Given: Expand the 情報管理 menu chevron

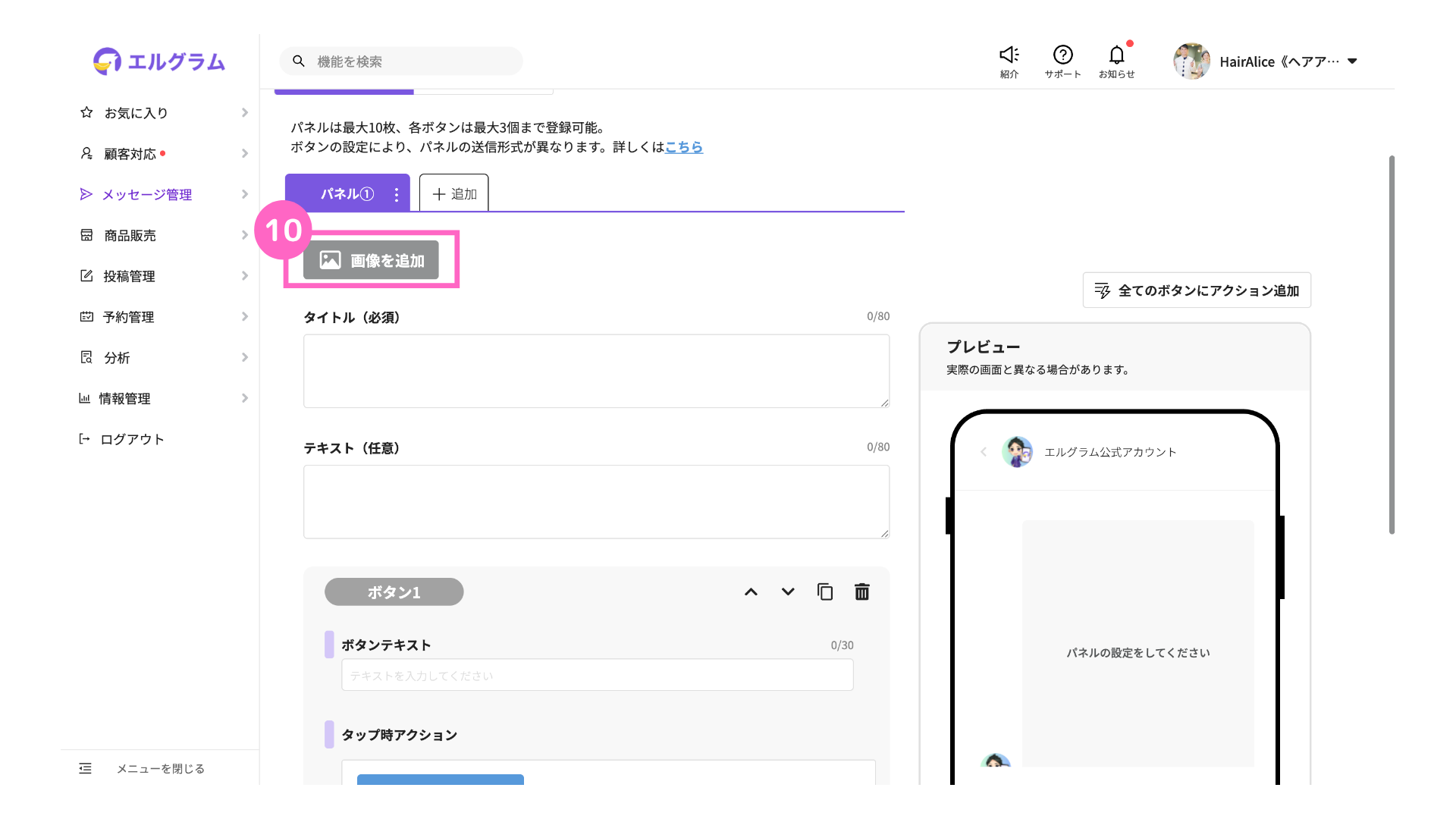Looking at the screenshot, I should 244,398.
